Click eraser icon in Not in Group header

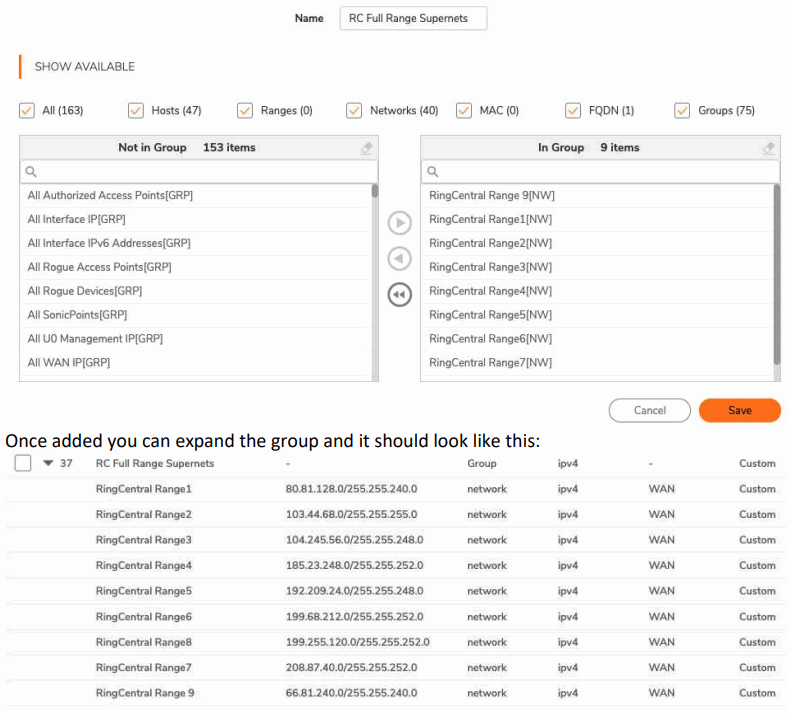367,148
